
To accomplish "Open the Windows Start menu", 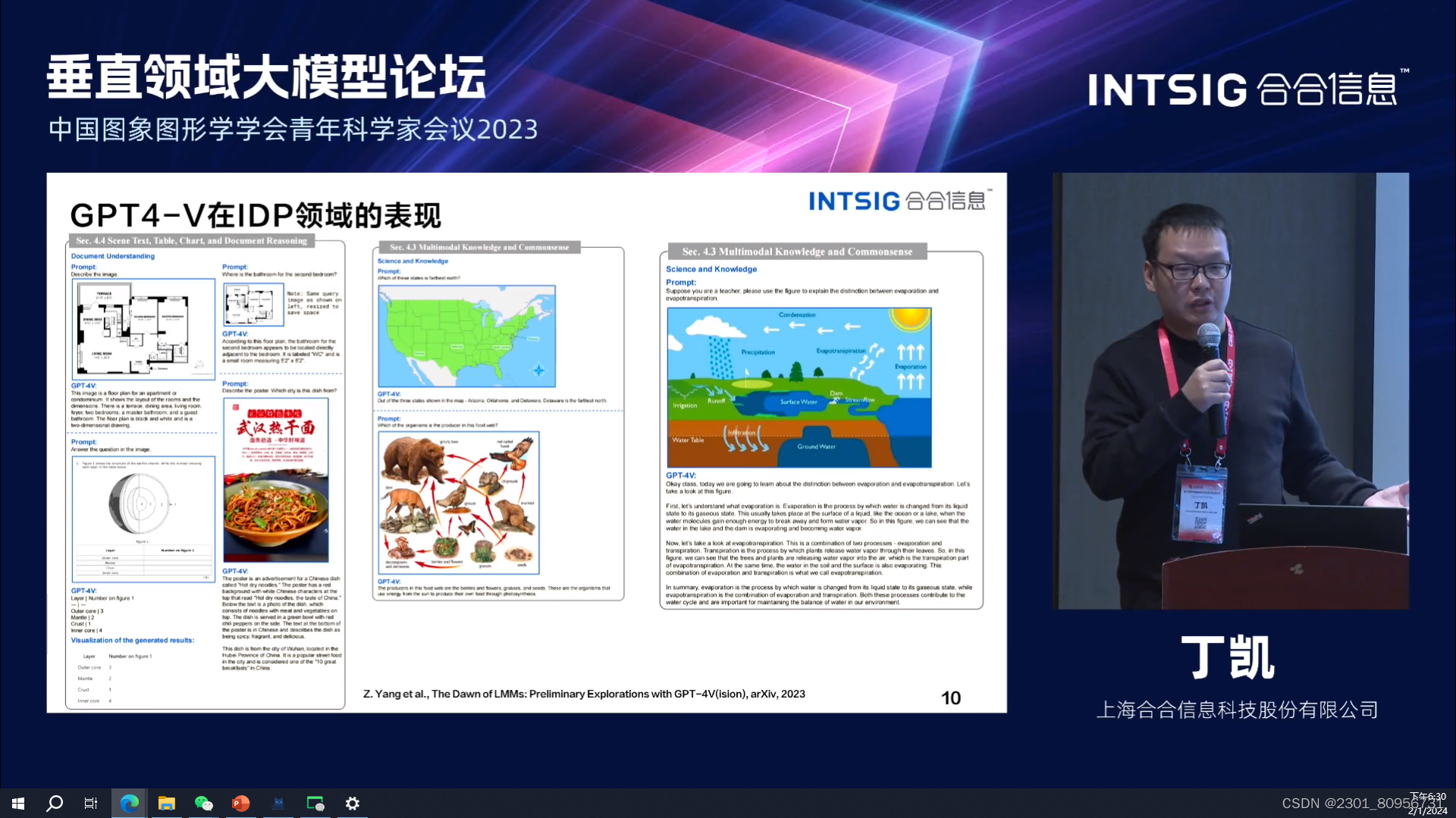I will coord(18,803).
